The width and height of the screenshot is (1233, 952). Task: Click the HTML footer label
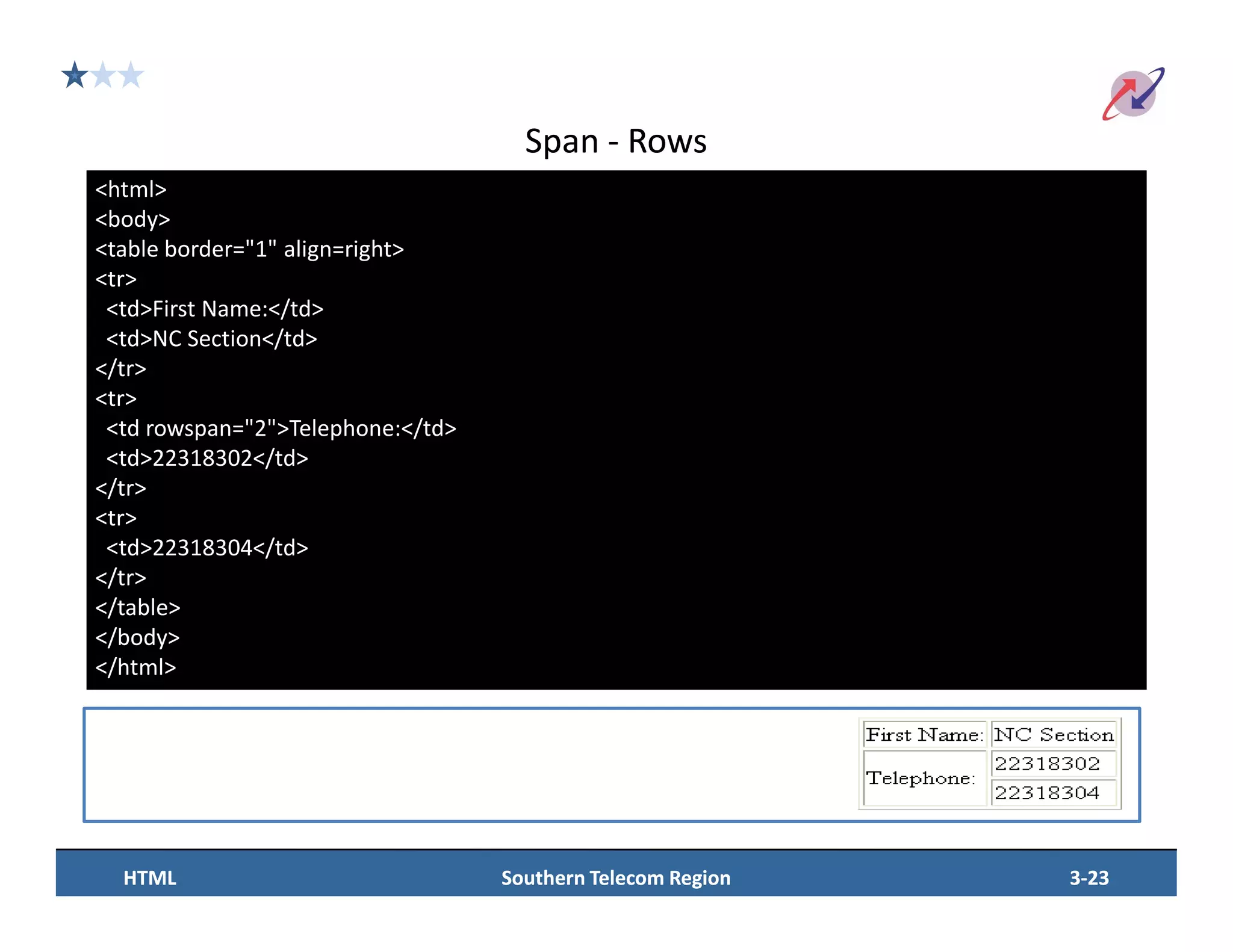click(150, 878)
